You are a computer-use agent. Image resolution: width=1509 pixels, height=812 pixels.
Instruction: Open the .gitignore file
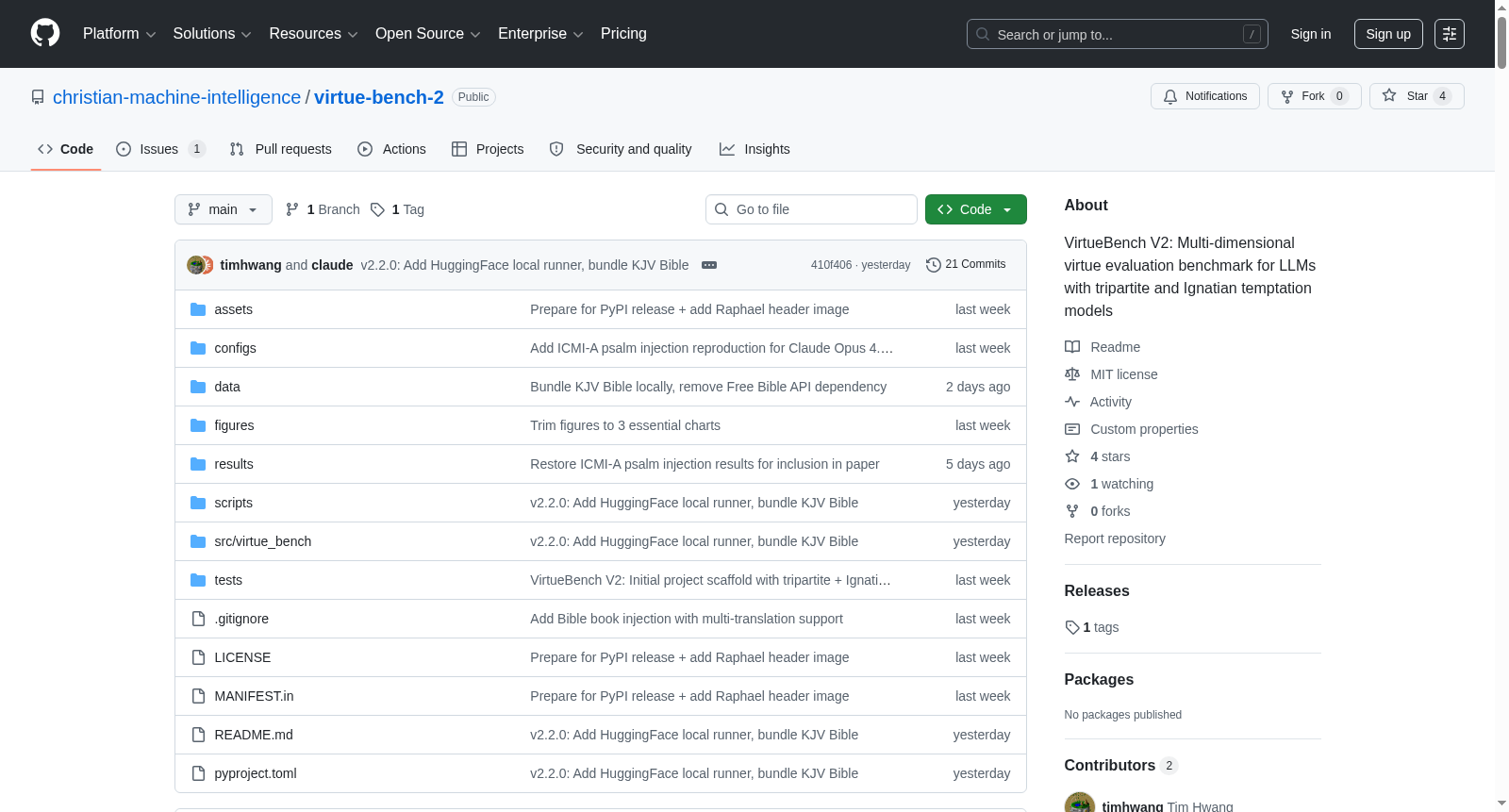241,619
